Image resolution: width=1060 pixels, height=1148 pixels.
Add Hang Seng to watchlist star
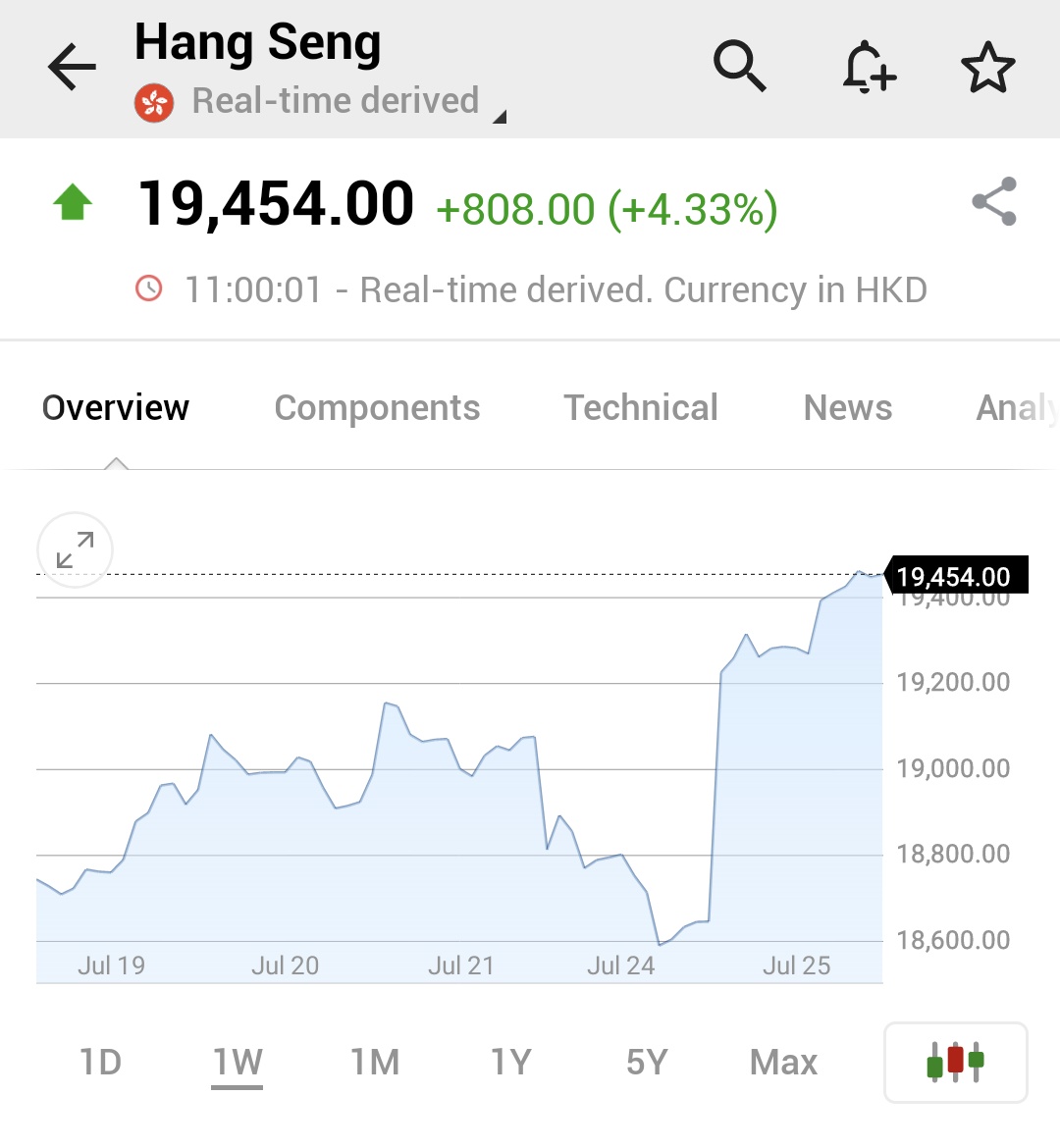(x=988, y=67)
